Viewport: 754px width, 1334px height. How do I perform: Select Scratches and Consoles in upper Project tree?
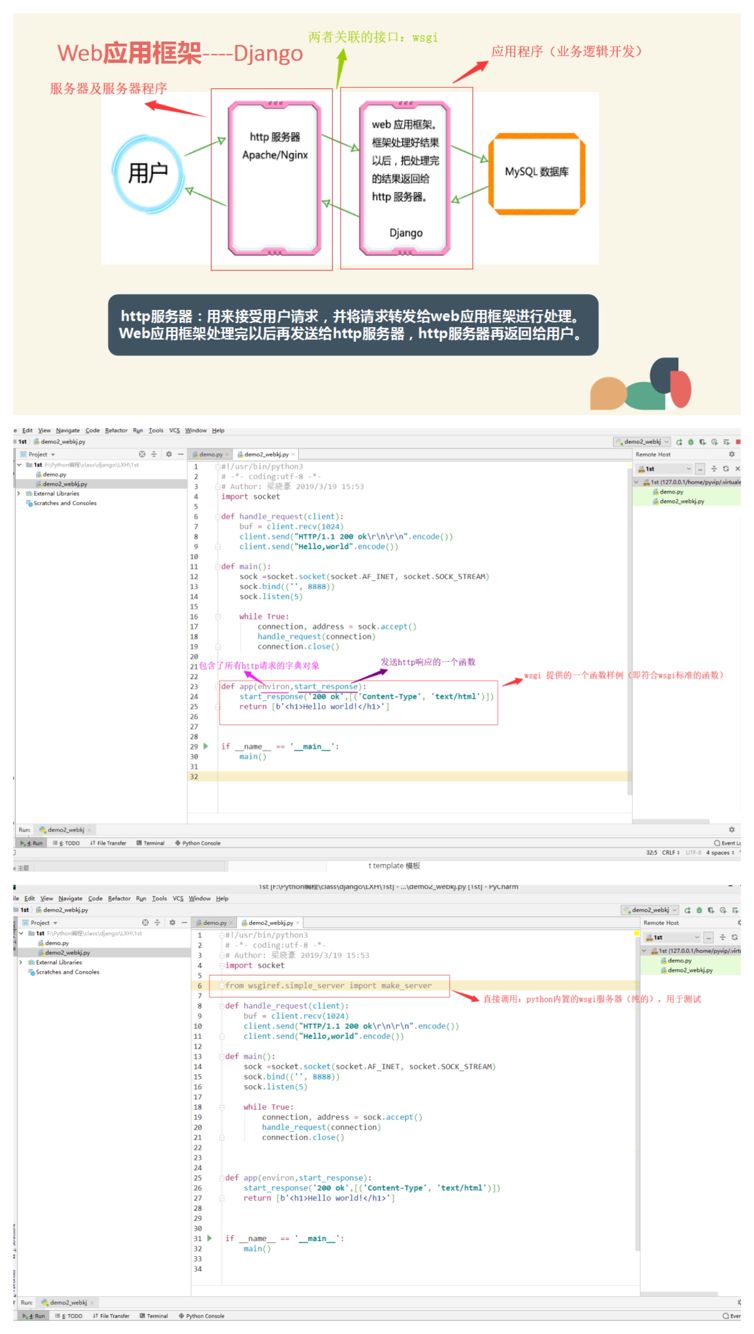(x=62, y=503)
